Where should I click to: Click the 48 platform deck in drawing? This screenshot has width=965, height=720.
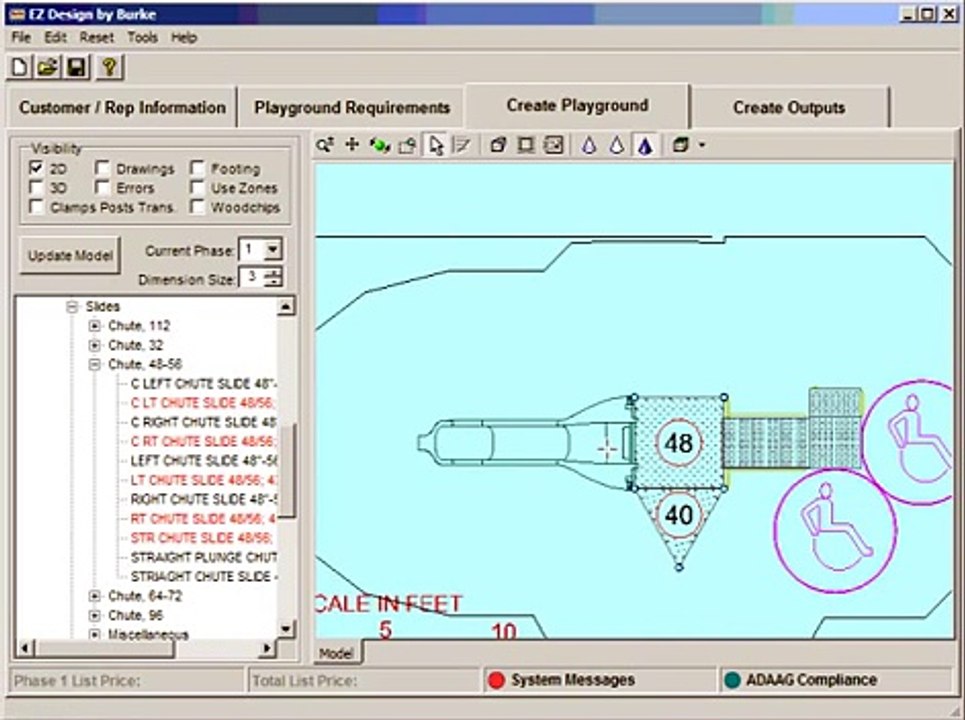[678, 443]
